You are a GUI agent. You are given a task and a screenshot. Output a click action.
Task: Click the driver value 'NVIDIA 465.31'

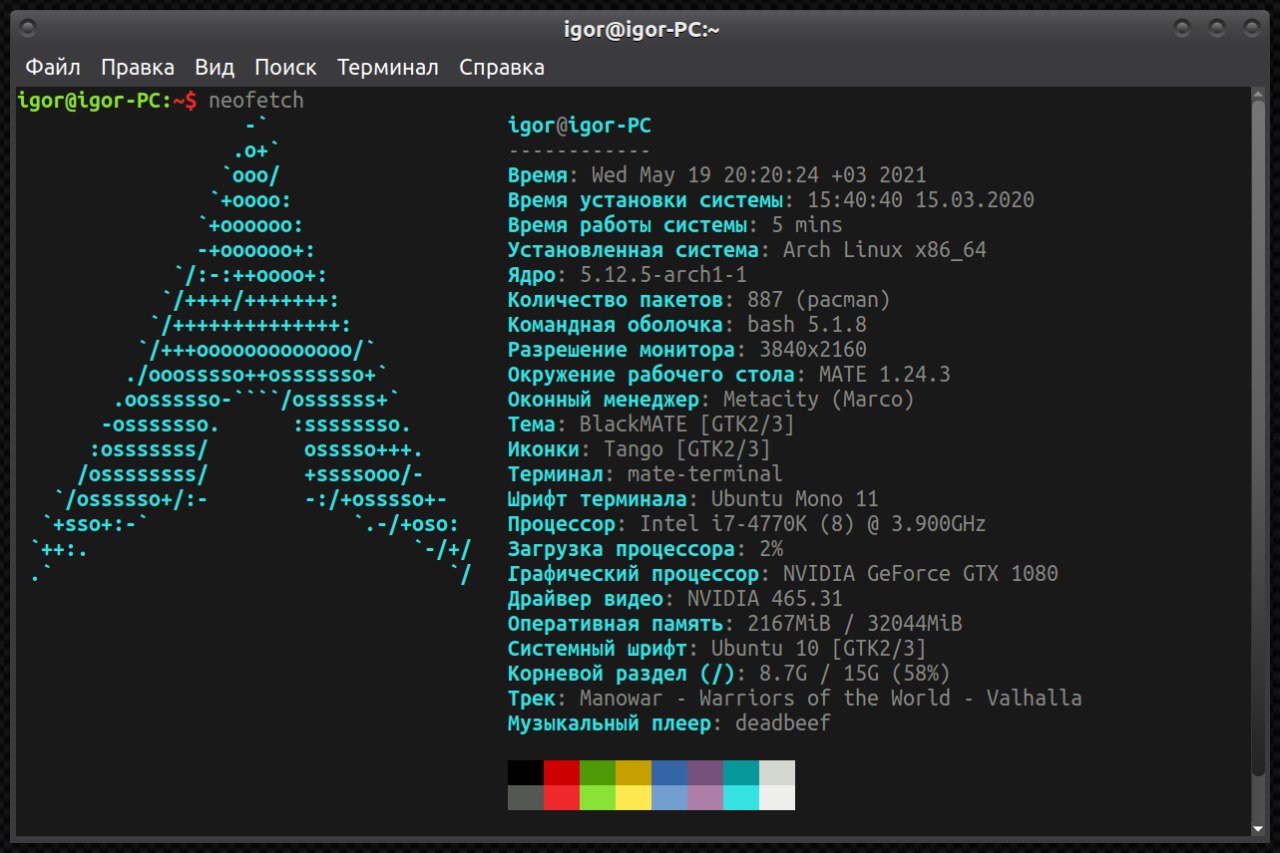click(765, 599)
